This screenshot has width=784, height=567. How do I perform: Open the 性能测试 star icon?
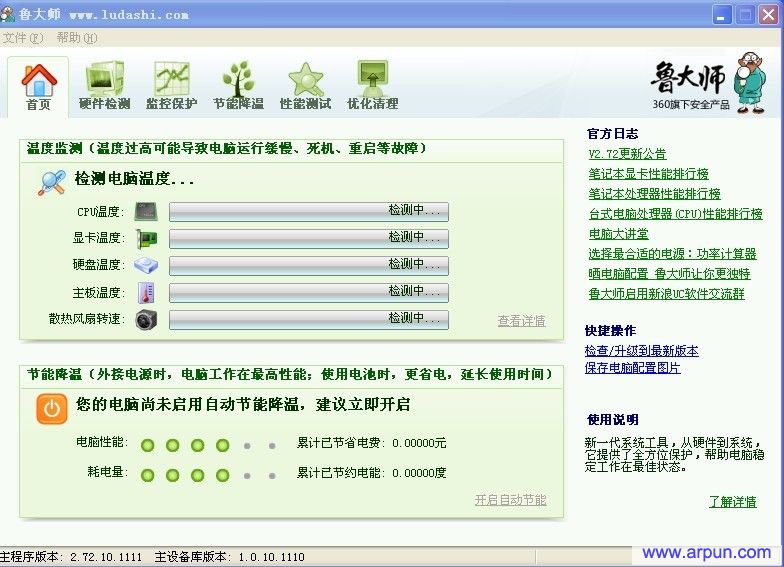306,79
